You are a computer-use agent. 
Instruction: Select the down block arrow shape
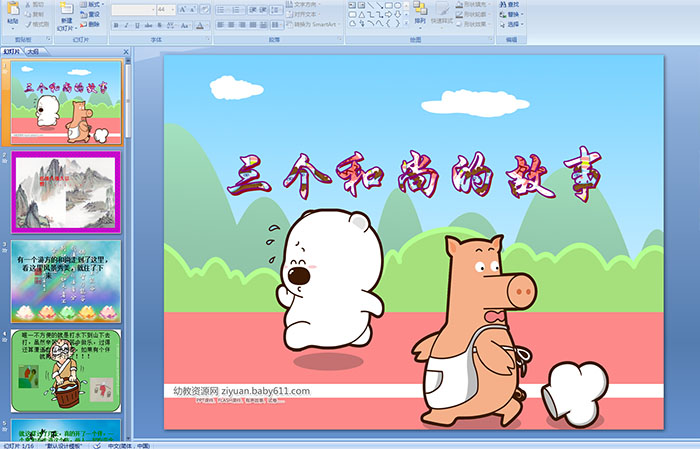[397, 15]
